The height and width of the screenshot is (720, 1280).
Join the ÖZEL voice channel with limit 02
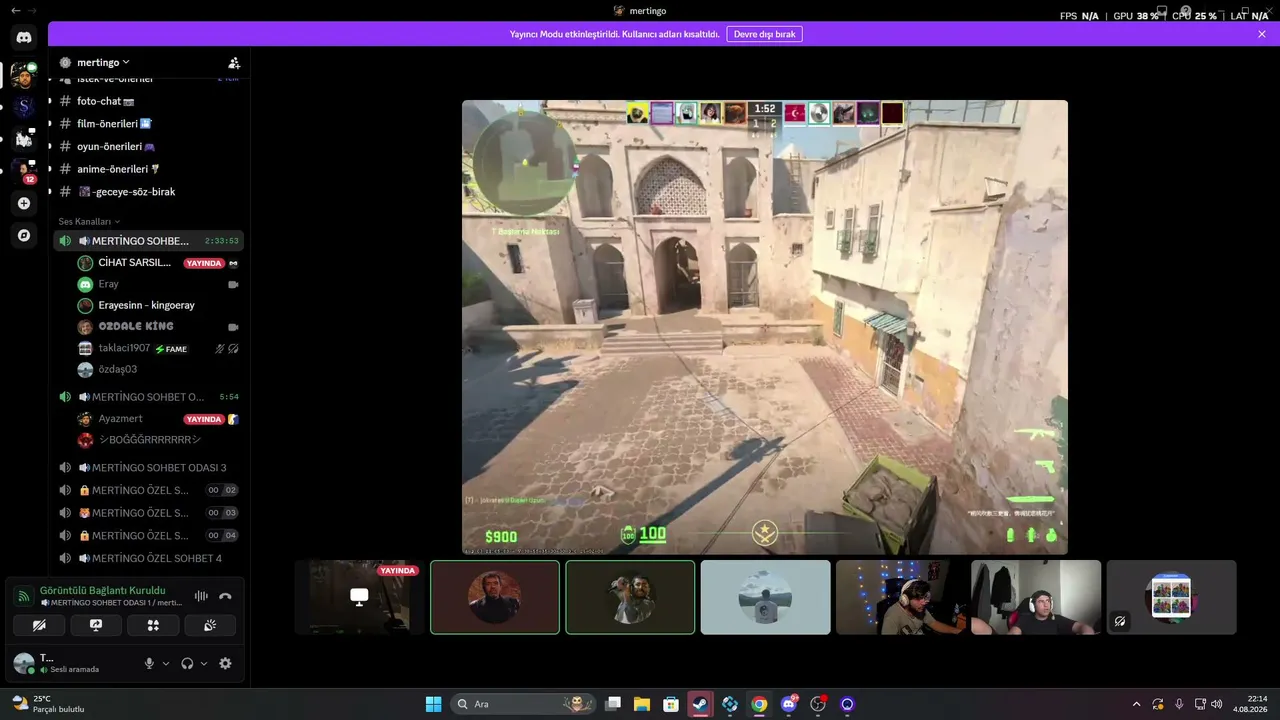point(148,490)
